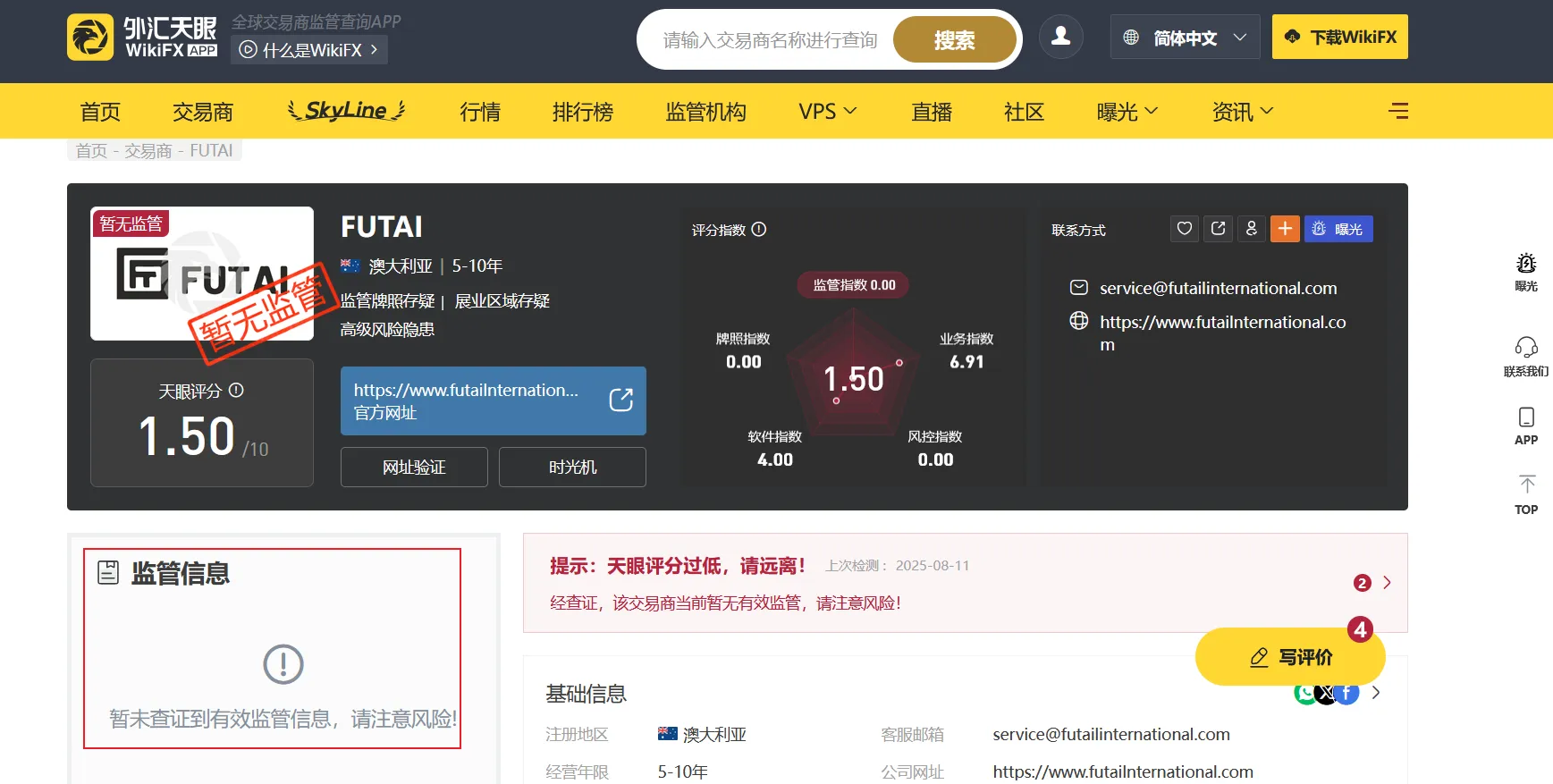Focus the broker name search field

[x=771, y=39]
